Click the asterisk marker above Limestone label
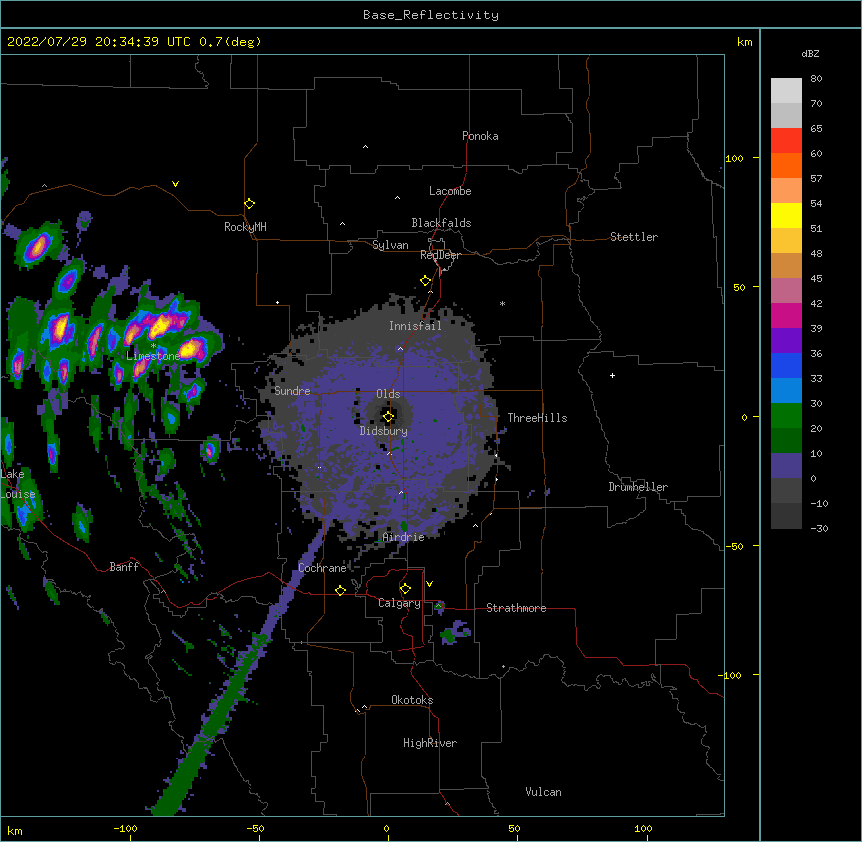This screenshot has height=842, width=862. click(x=153, y=346)
